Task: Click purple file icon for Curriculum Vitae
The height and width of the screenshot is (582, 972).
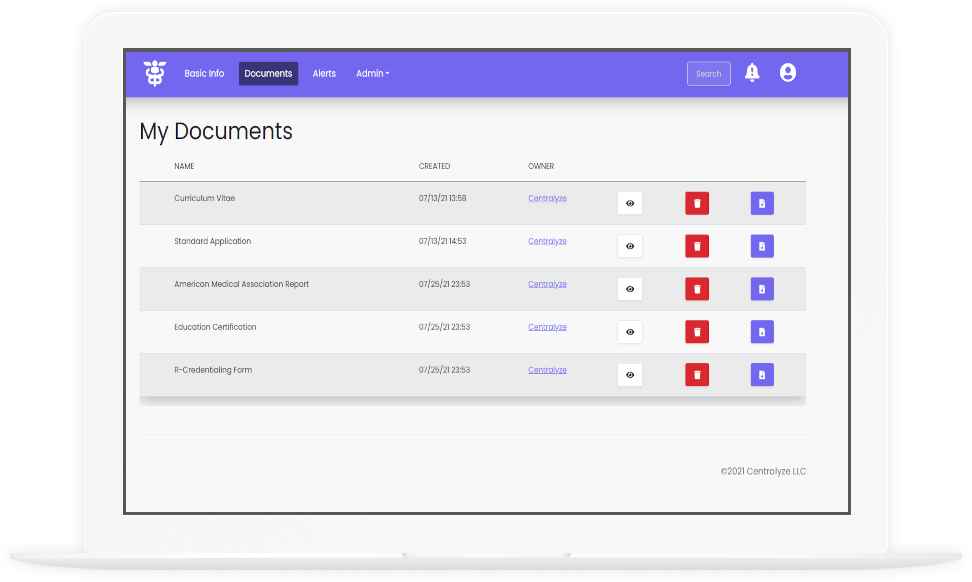Action: click(762, 203)
